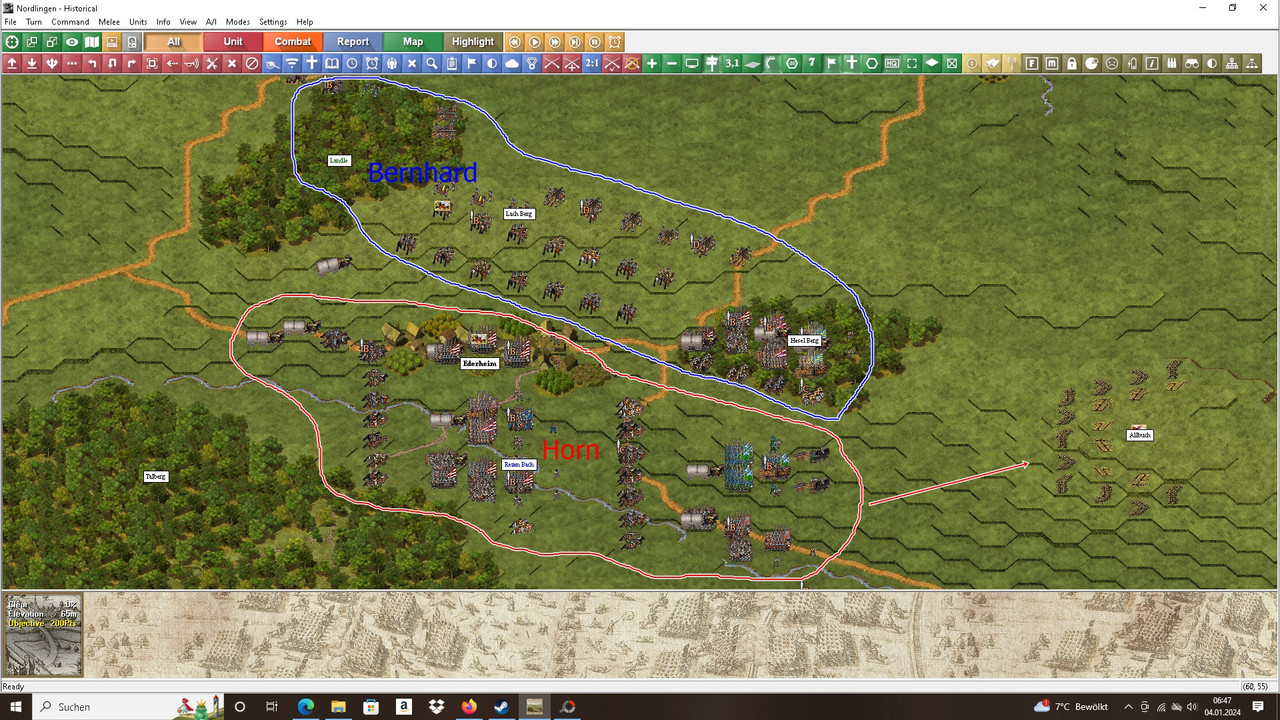Click the about-face U-turn arrow icon
The width and height of the screenshot is (1280, 720).
112,63
